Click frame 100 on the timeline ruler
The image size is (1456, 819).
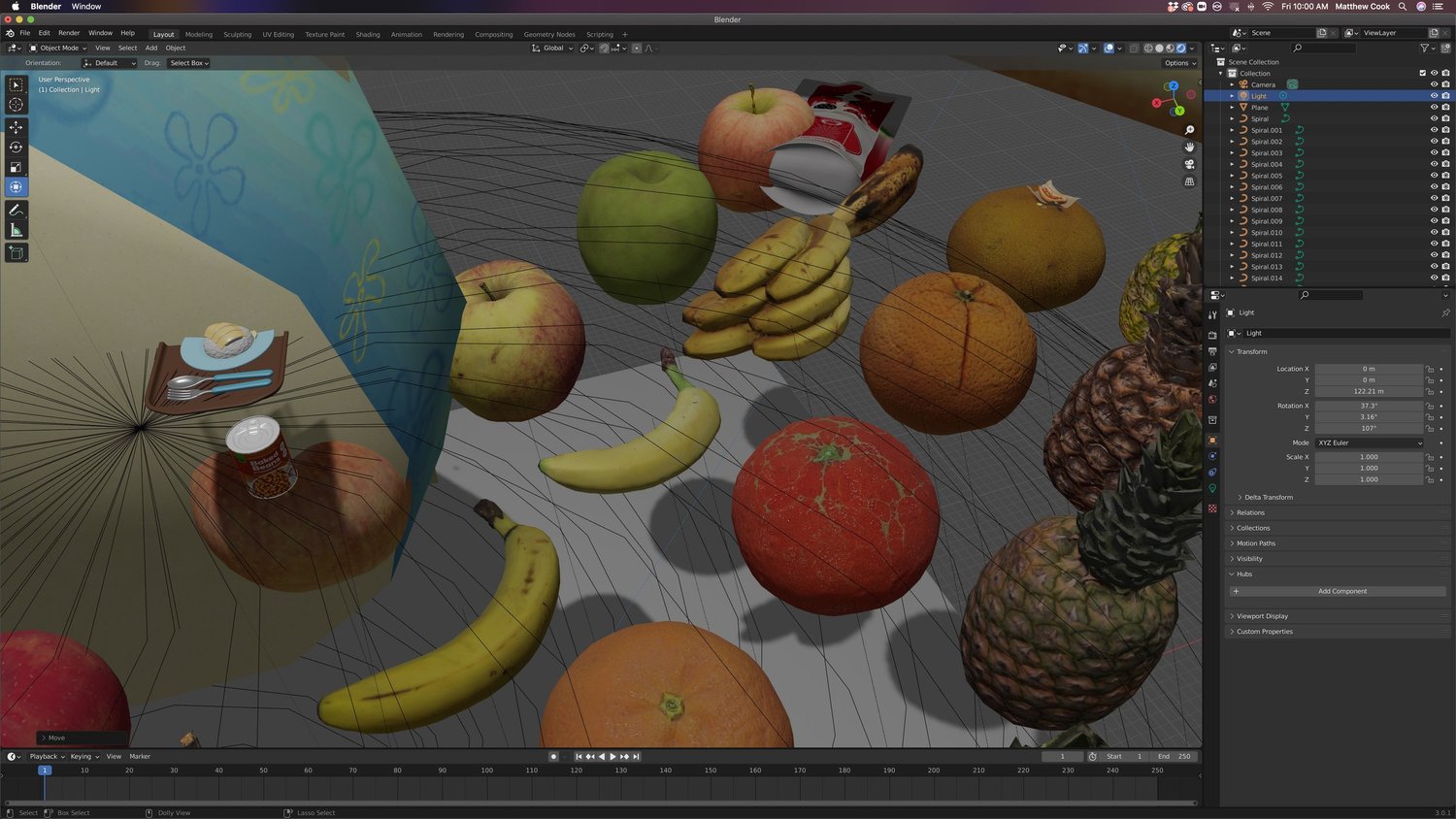486,770
